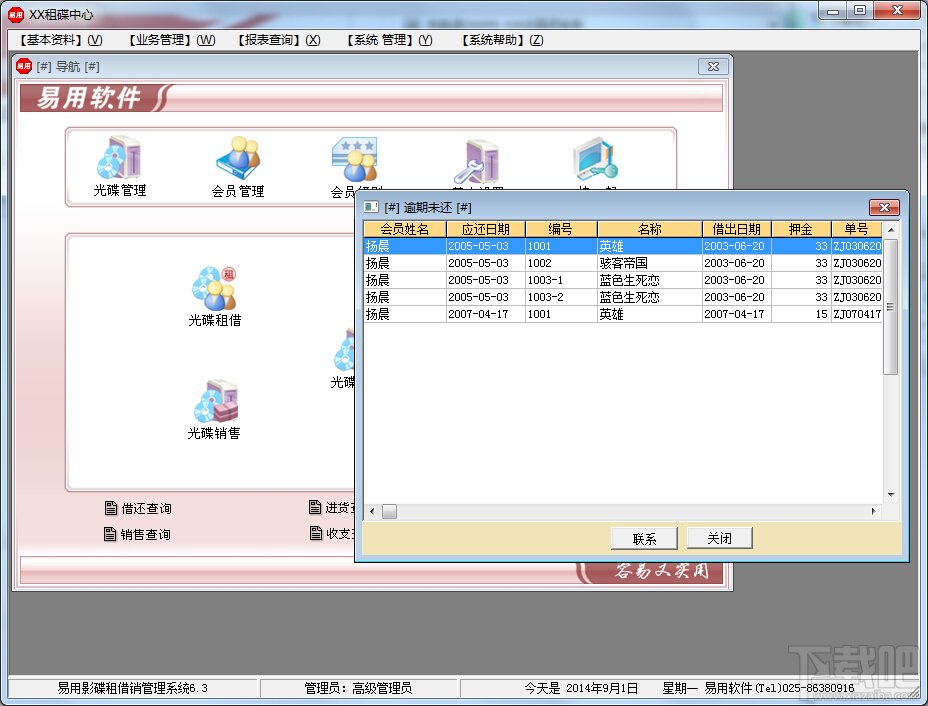Sort by the 应还日期 column header

click(485, 229)
